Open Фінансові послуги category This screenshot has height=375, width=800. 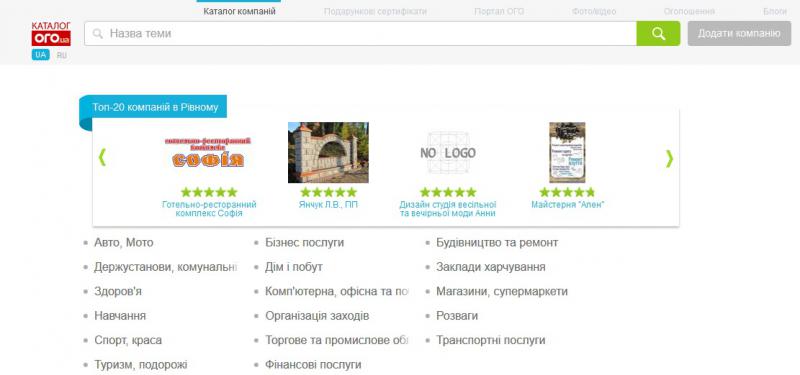tap(313, 365)
